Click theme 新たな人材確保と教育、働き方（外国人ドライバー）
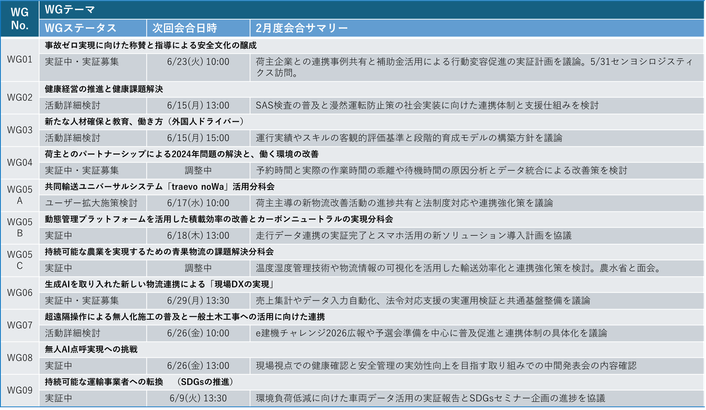Viewport: 706px width, 410px height. 146,122
